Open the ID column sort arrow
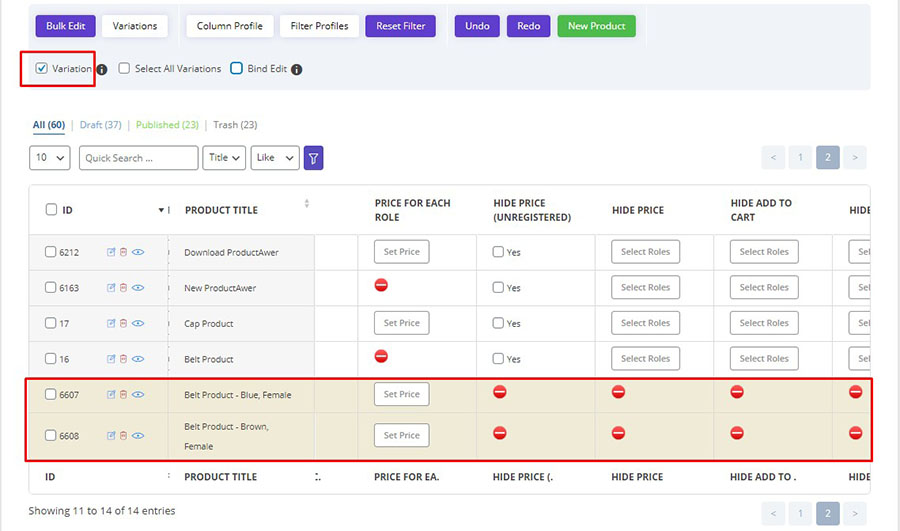Viewport: 900px width, 531px height. [161, 210]
